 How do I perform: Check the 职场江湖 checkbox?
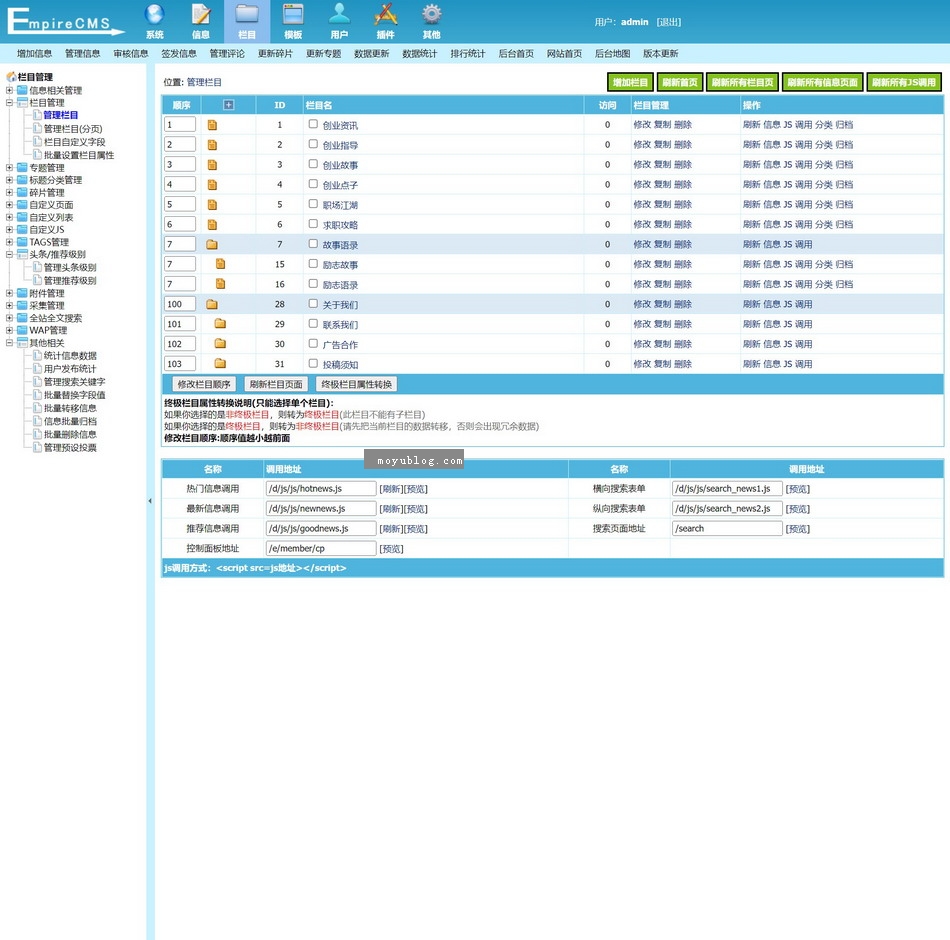click(313, 204)
